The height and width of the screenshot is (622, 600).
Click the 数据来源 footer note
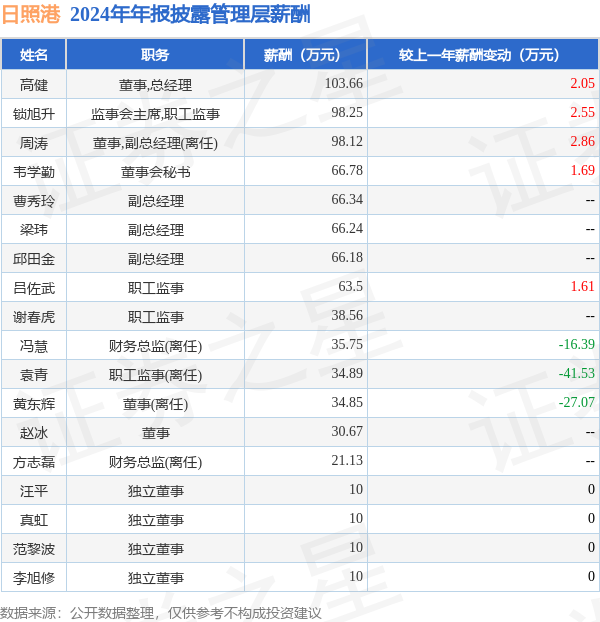pos(161,613)
